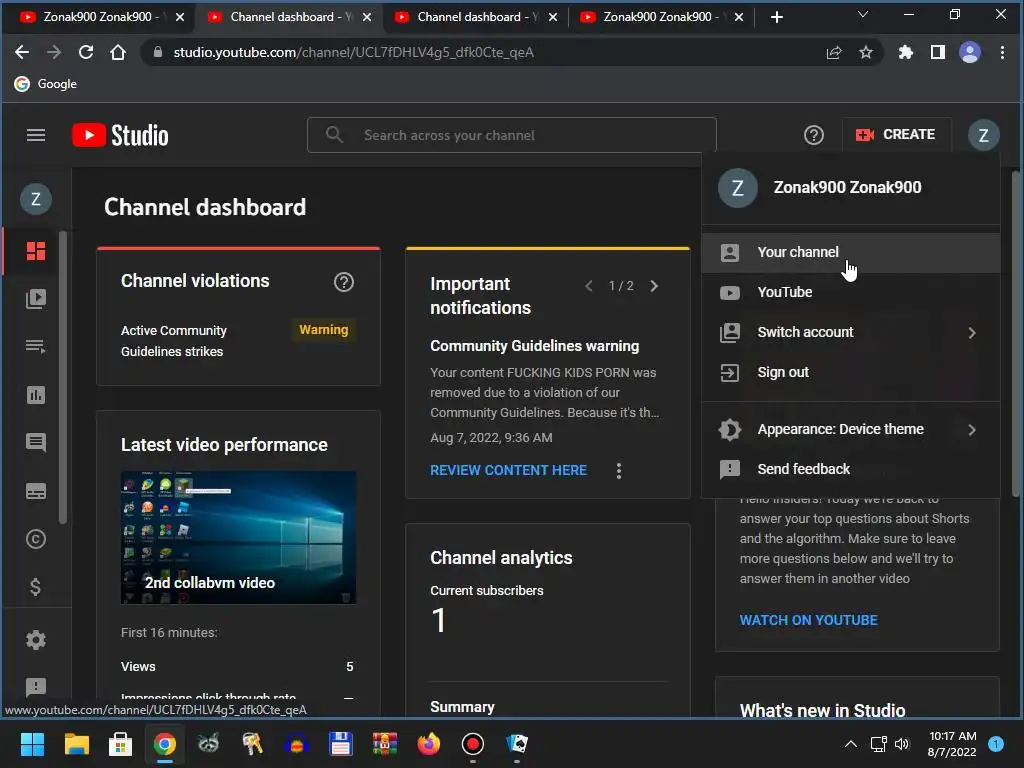Click the Z account avatar in header
Screen dimensions: 1024x768
point(983,135)
